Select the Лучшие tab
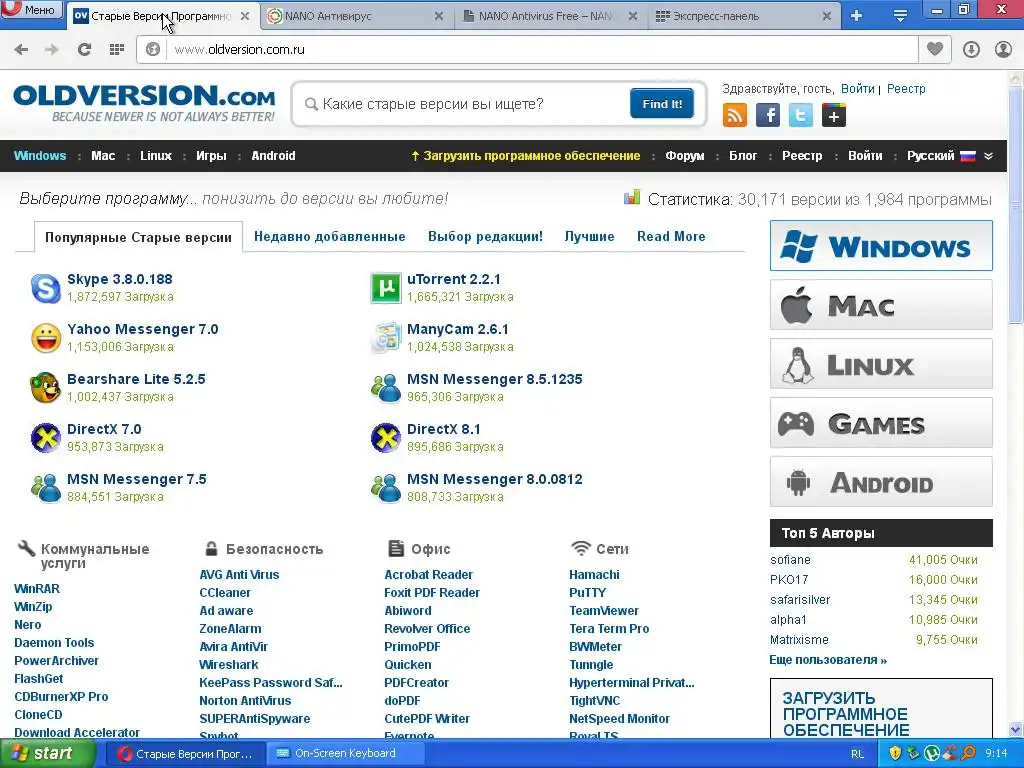The width and height of the screenshot is (1024, 768). (x=589, y=236)
